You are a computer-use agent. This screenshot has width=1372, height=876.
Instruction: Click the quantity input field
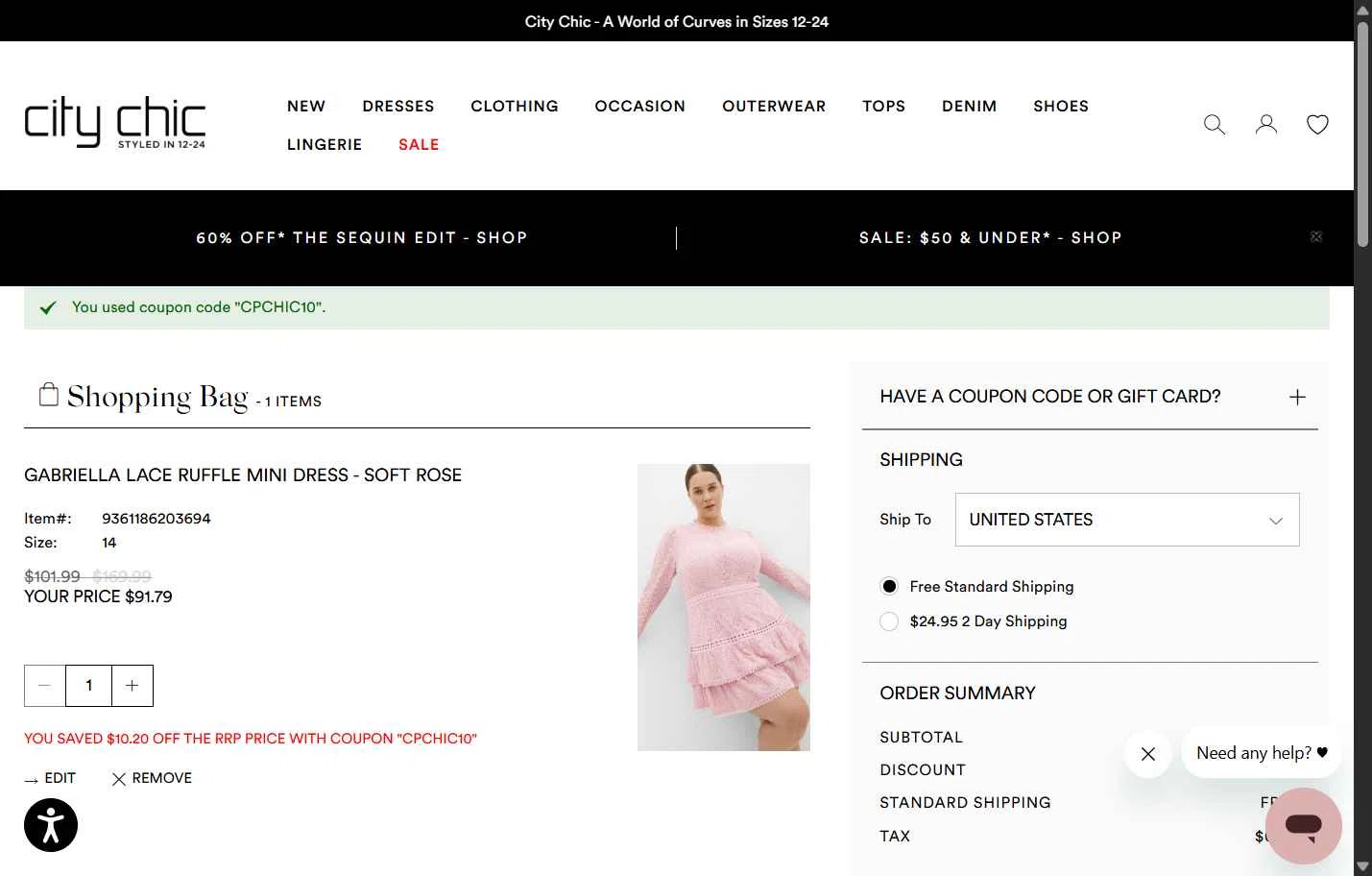pos(88,686)
